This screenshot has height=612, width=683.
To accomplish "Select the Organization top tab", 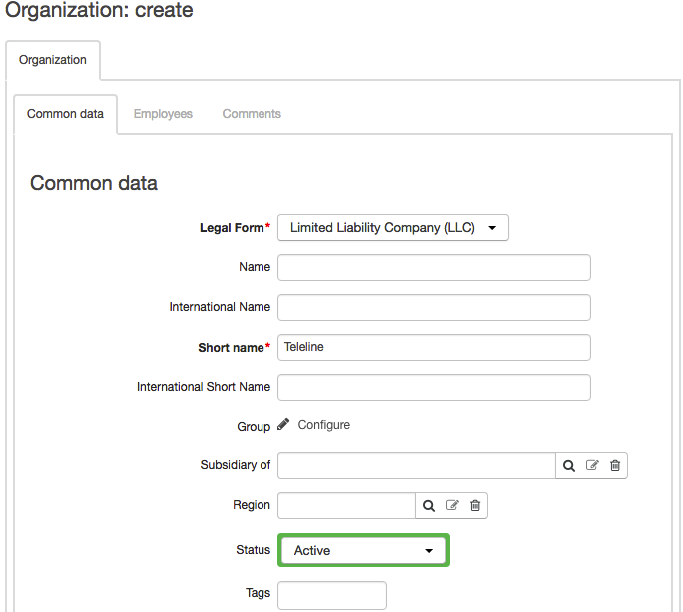I will click(53, 60).
